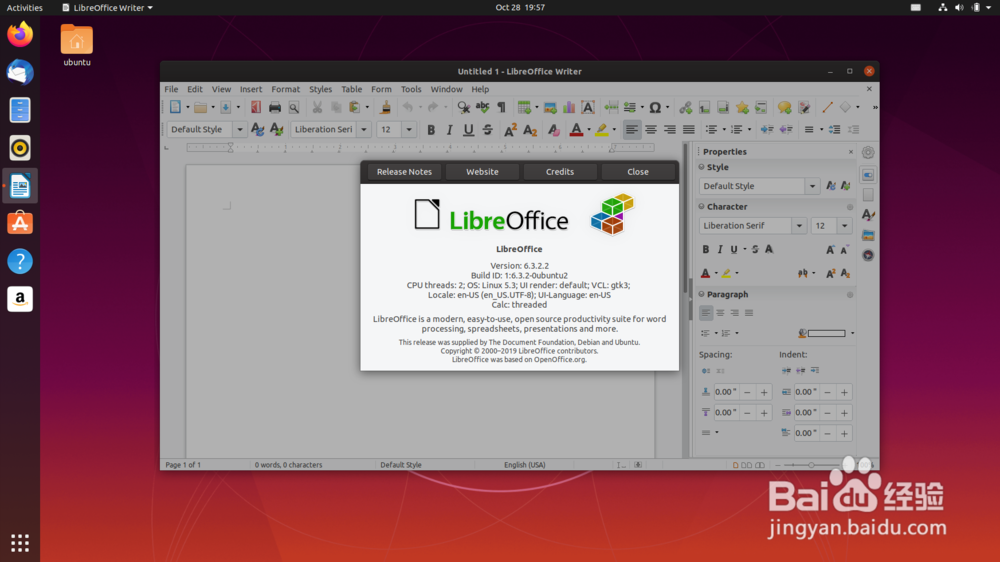Open the toolbar paragraph style dropdown arrow
Screen dimensions: 1000x562
click(240, 129)
